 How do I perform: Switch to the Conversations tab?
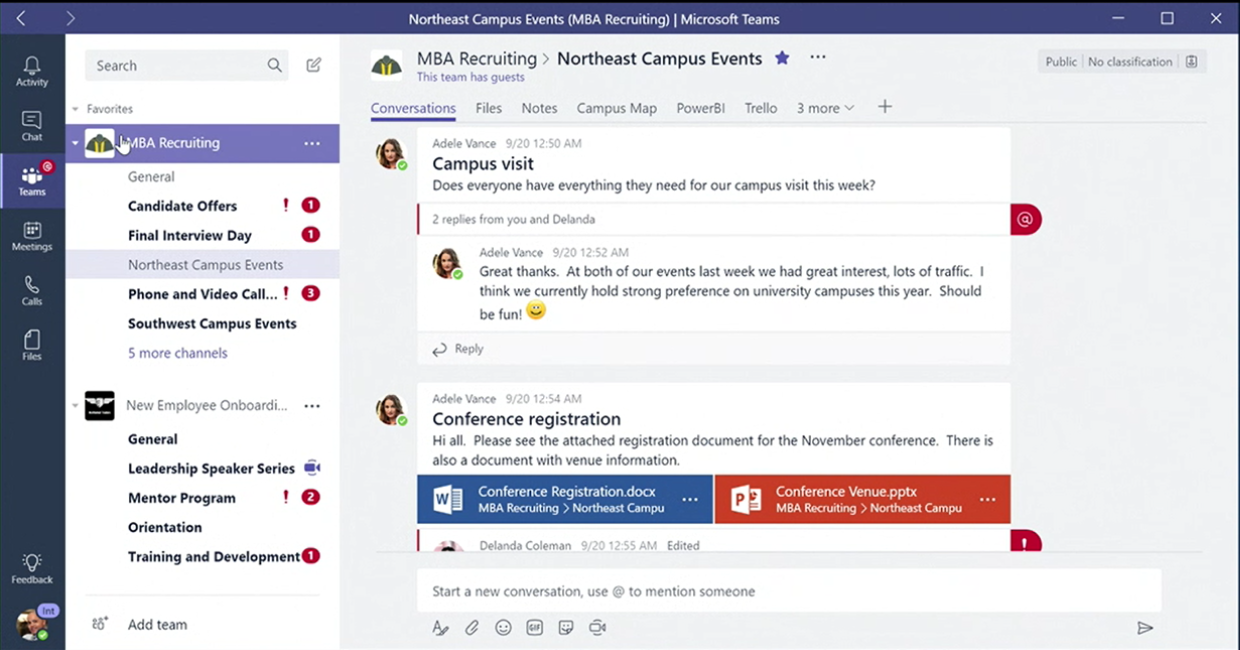[x=413, y=108]
